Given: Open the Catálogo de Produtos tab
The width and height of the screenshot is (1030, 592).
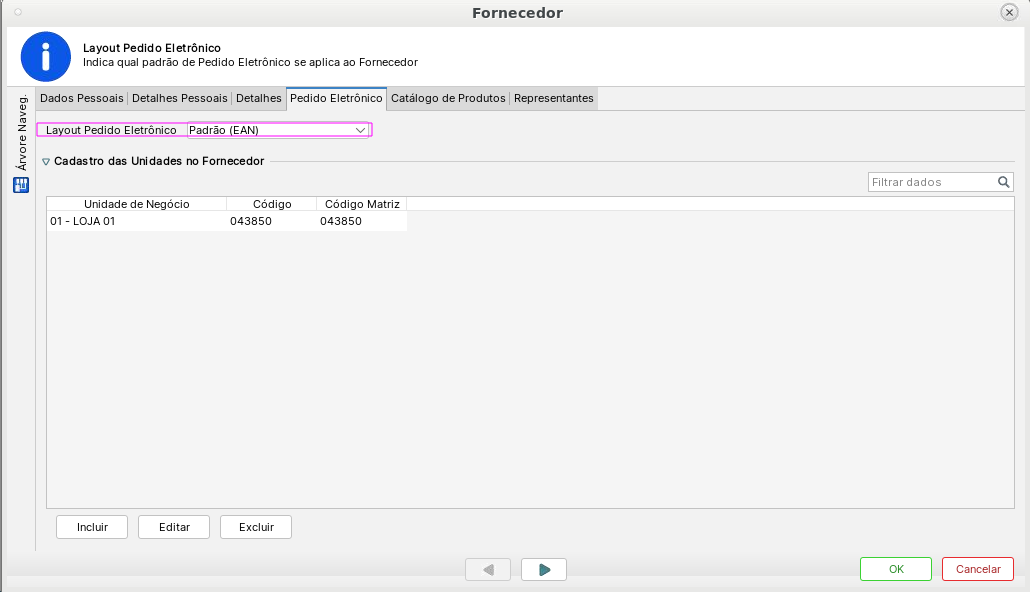Looking at the screenshot, I should pos(448,98).
